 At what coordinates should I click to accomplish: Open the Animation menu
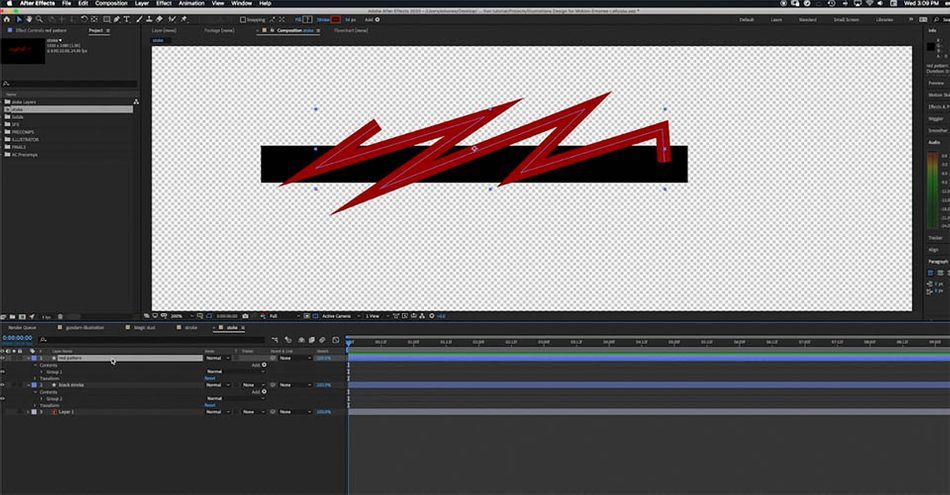(x=191, y=3)
